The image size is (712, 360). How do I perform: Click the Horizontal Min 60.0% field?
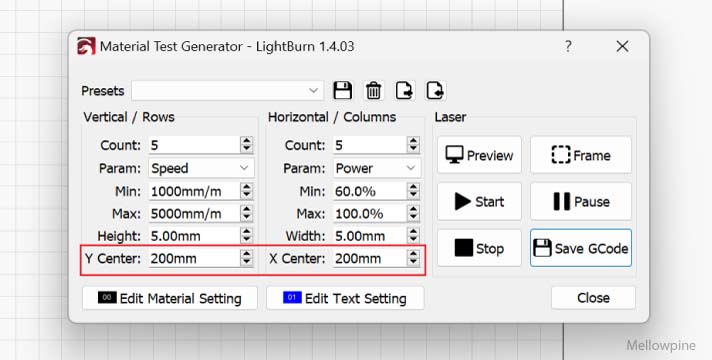(370, 191)
